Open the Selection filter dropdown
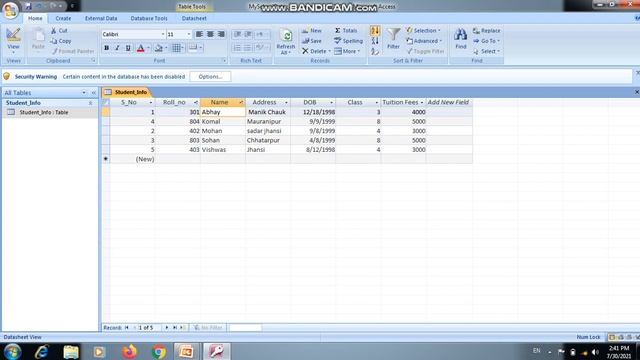The width and height of the screenshot is (640, 360). click(424, 31)
